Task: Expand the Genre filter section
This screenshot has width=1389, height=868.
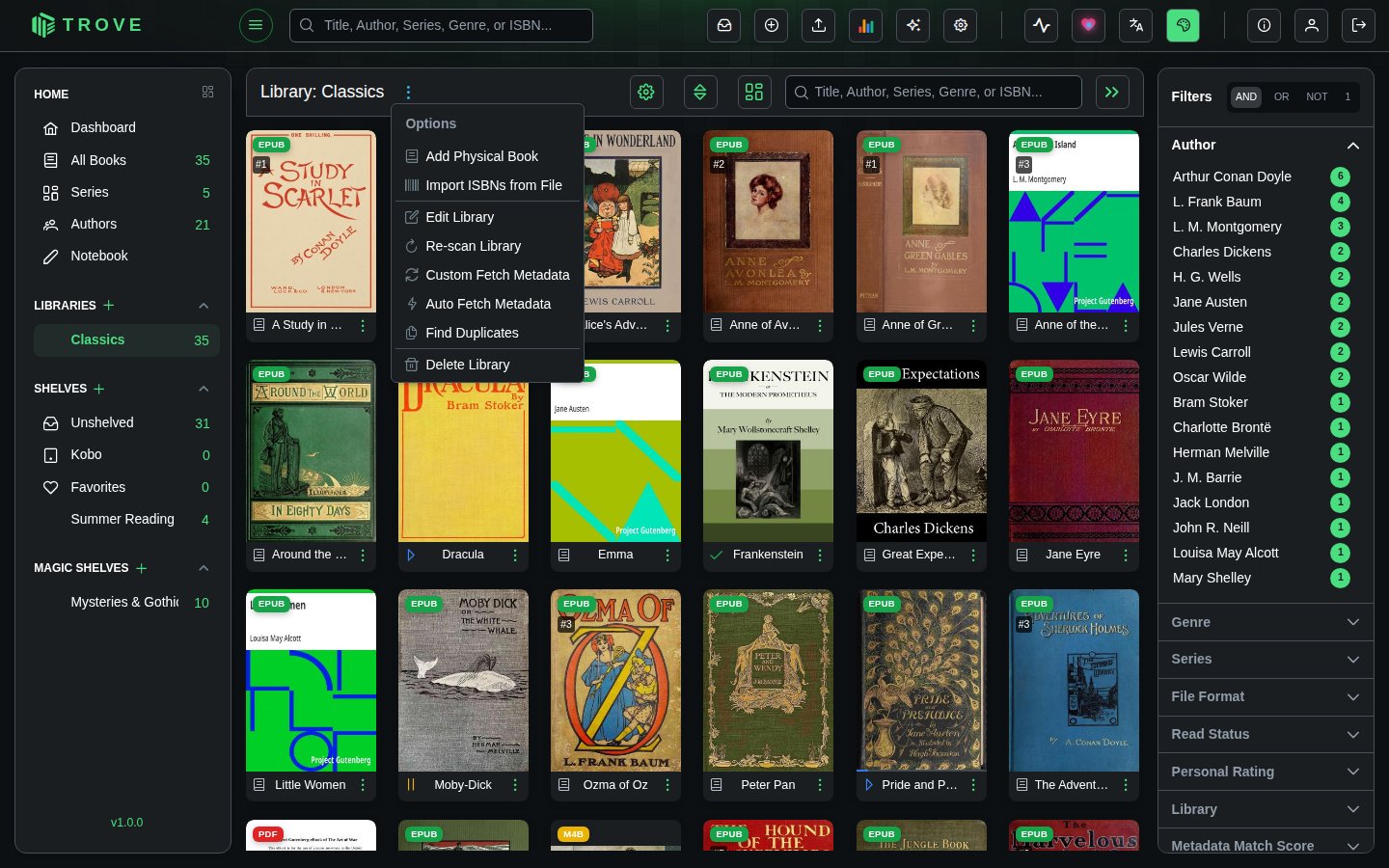Action: click(x=1266, y=622)
